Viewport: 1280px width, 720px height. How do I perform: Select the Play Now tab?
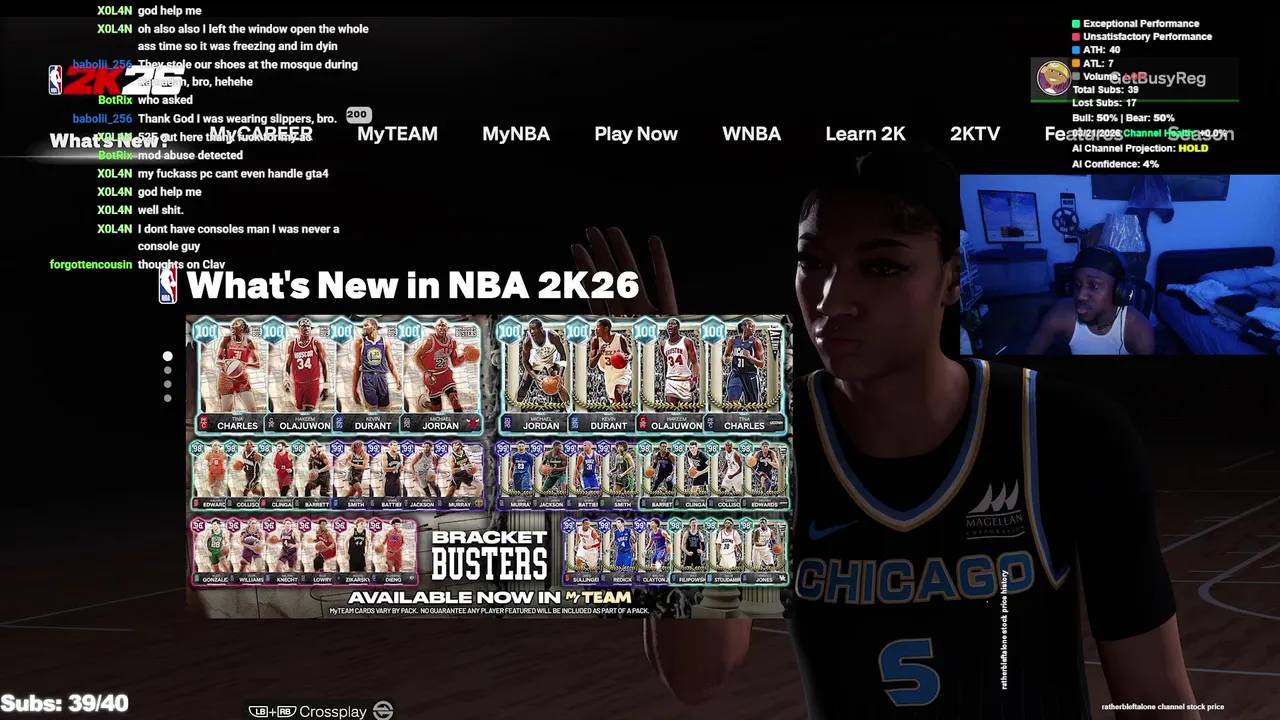636,134
